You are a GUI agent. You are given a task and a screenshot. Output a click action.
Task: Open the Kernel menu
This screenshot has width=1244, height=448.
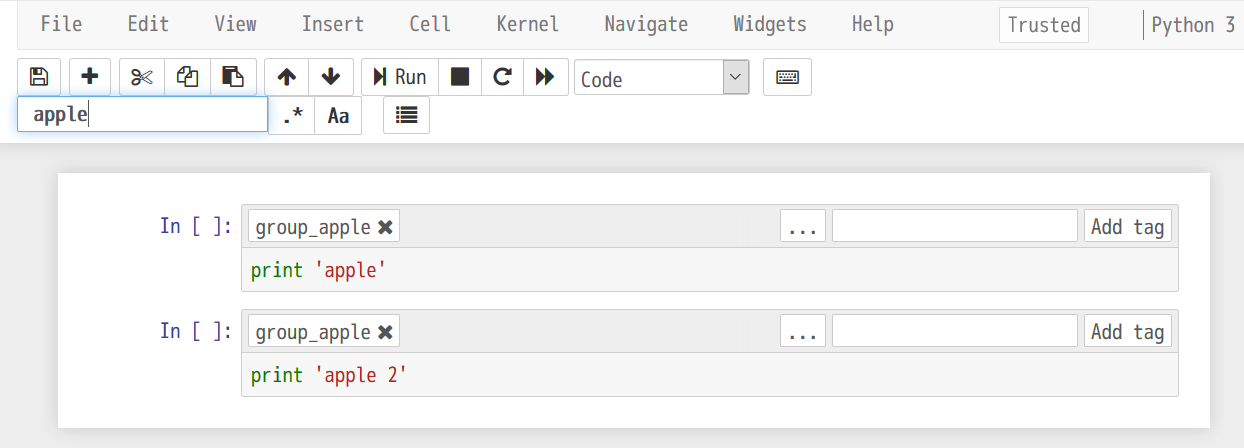point(528,24)
